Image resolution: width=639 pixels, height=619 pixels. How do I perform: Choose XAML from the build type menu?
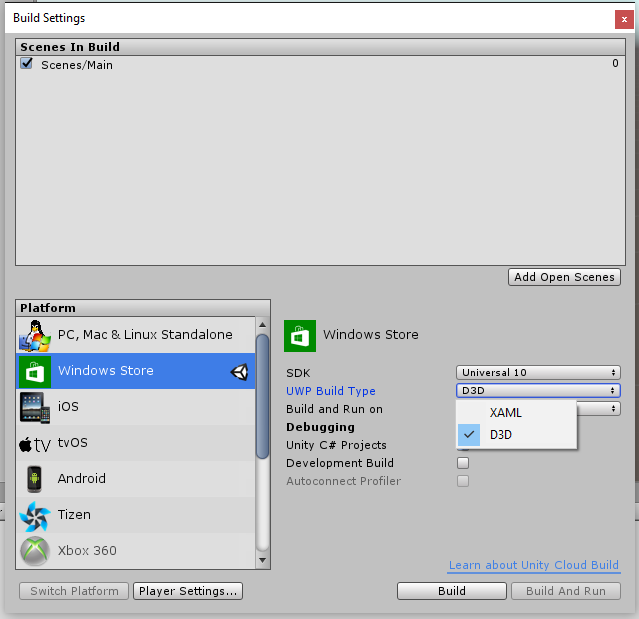point(516,412)
